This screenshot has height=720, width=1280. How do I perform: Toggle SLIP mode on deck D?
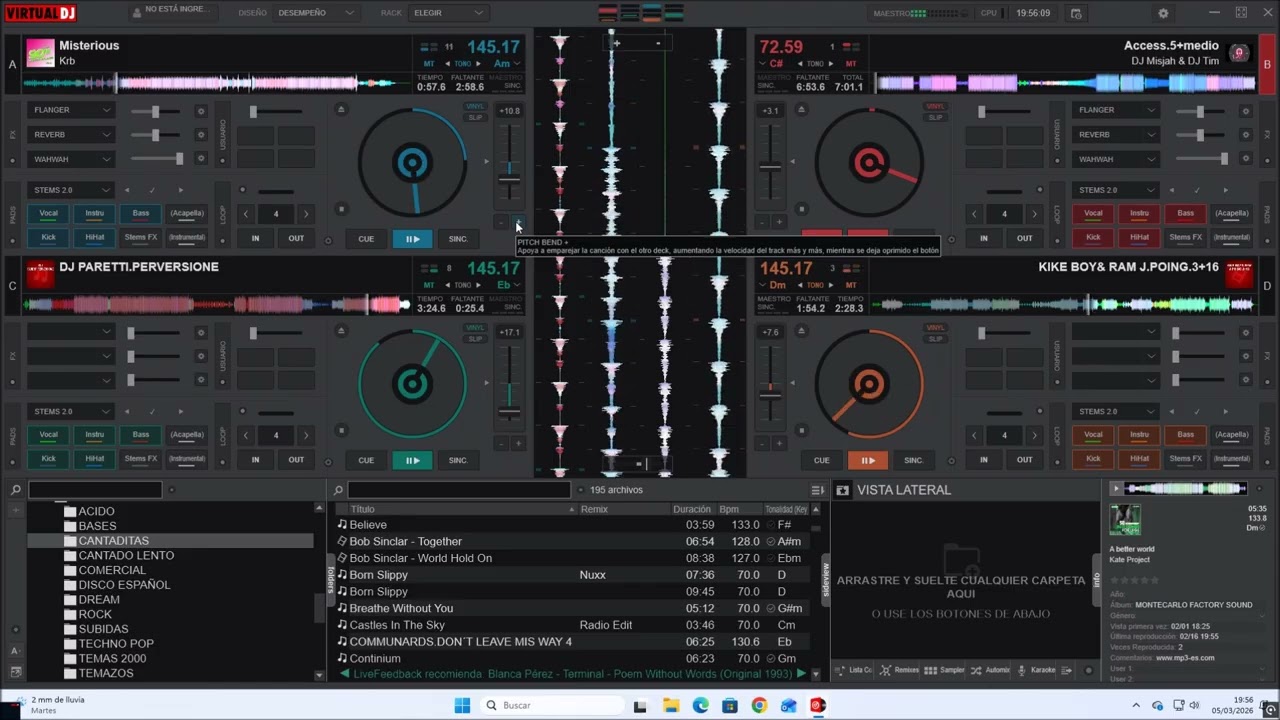click(x=935, y=339)
